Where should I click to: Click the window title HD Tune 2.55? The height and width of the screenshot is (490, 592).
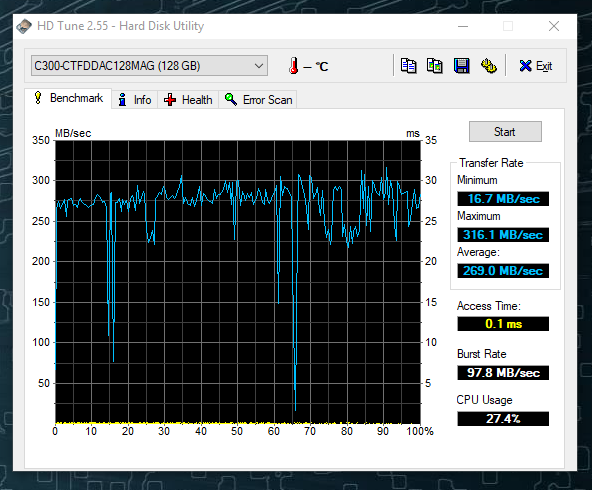[x=120, y=26]
